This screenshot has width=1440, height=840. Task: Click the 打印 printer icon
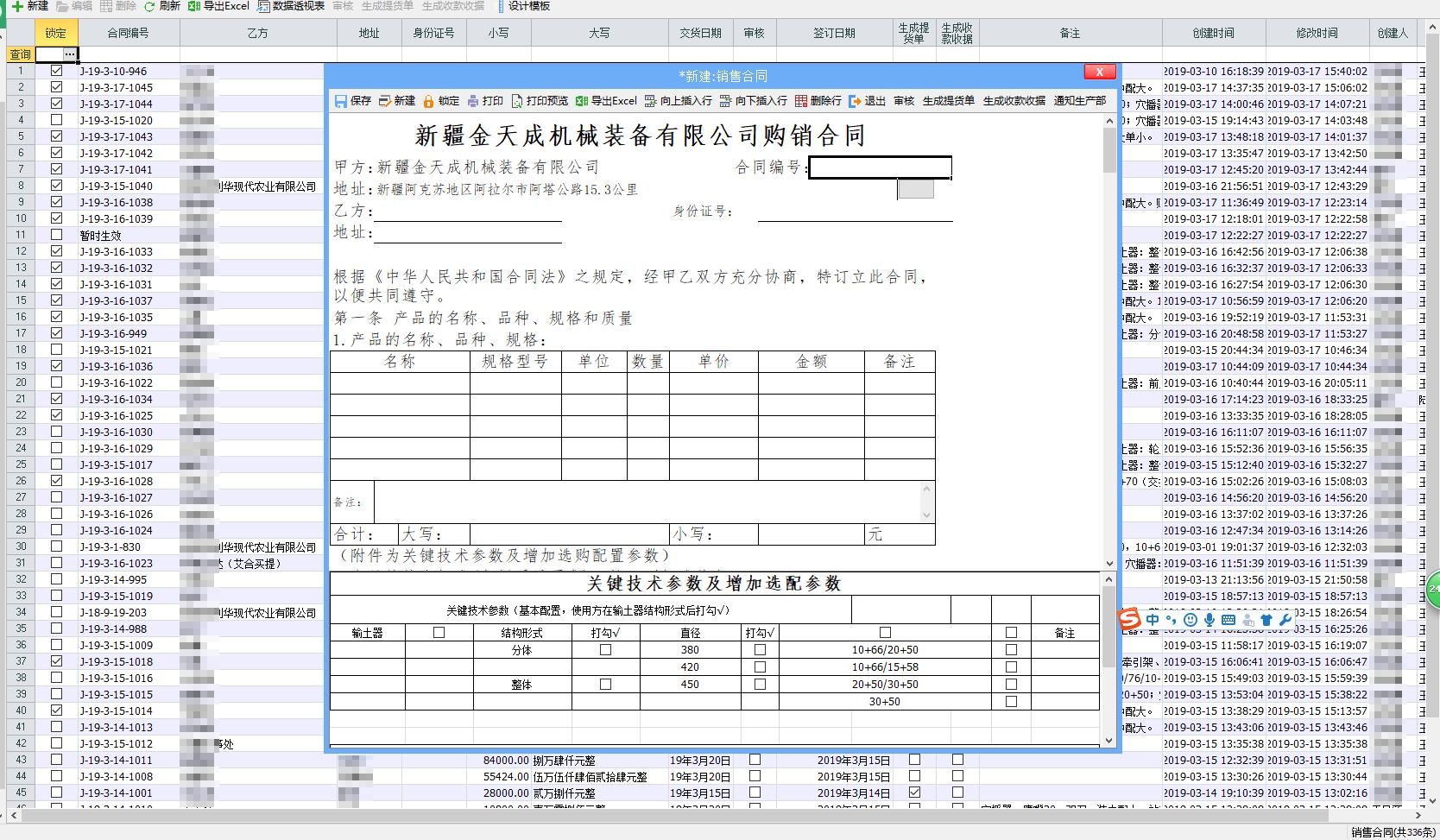click(473, 101)
